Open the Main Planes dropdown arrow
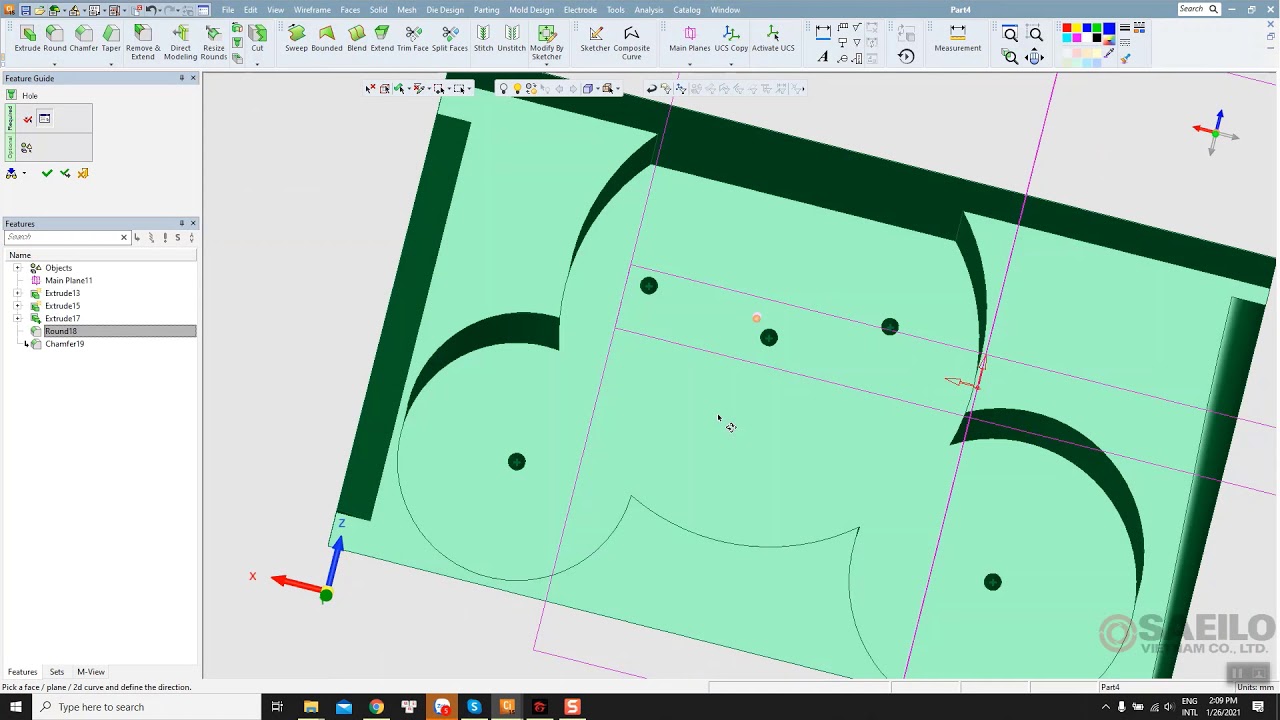 coord(690,65)
